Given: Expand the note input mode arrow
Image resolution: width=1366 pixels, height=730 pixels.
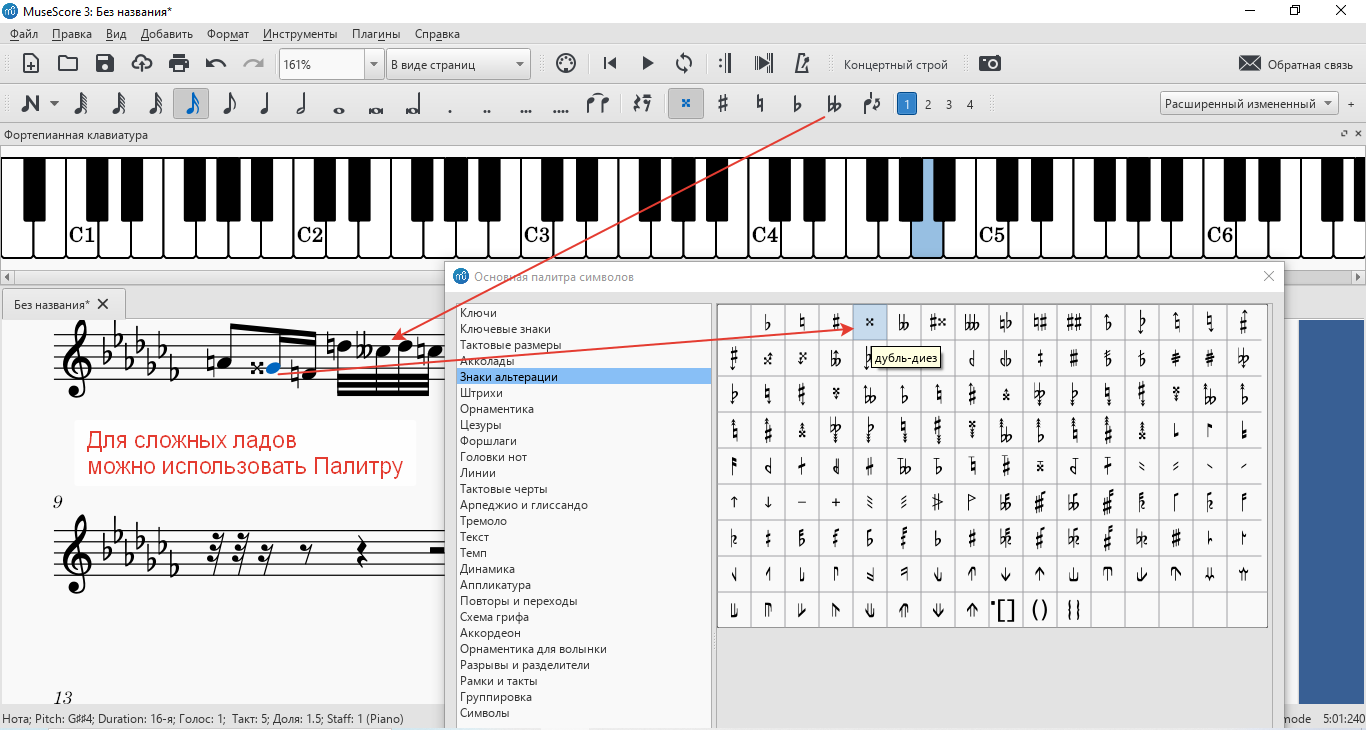Looking at the screenshot, I should 54,104.
